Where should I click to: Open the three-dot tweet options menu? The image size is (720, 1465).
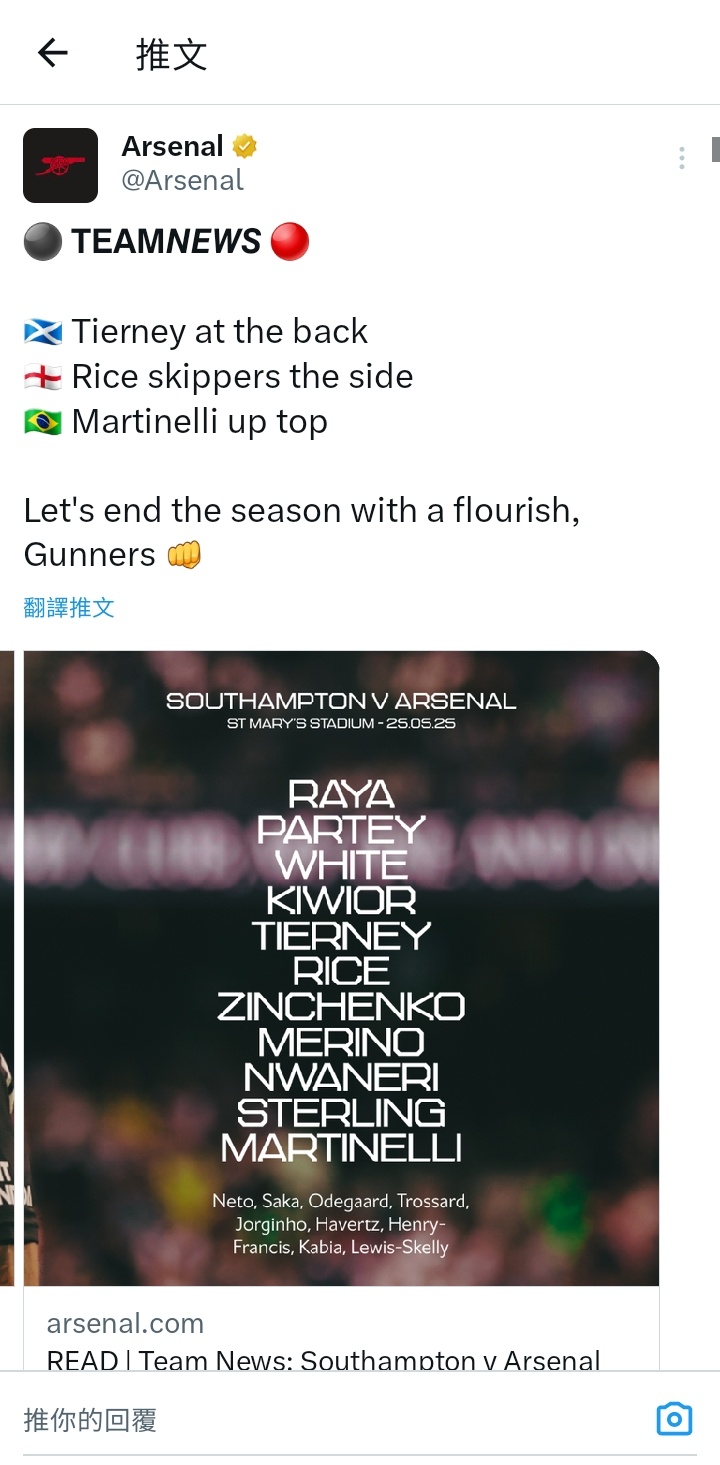[x=681, y=158]
